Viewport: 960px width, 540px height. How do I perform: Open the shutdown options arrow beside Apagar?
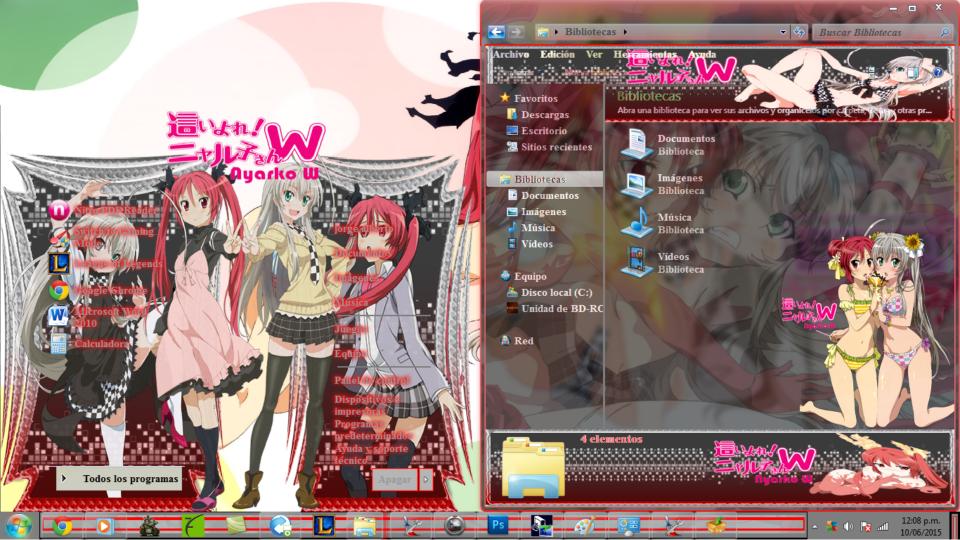point(426,479)
